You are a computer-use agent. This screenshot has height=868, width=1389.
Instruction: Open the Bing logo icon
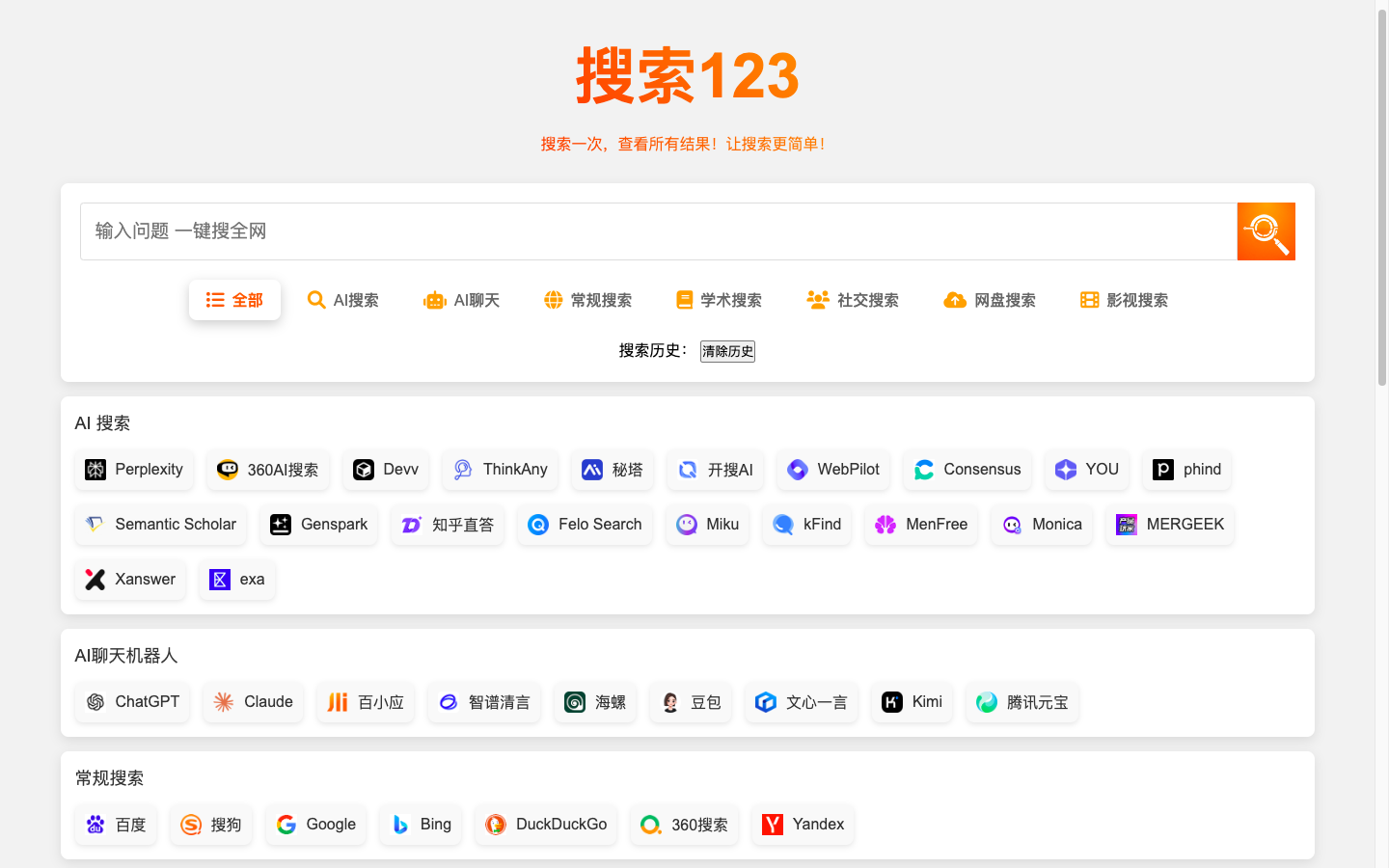(400, 825)
